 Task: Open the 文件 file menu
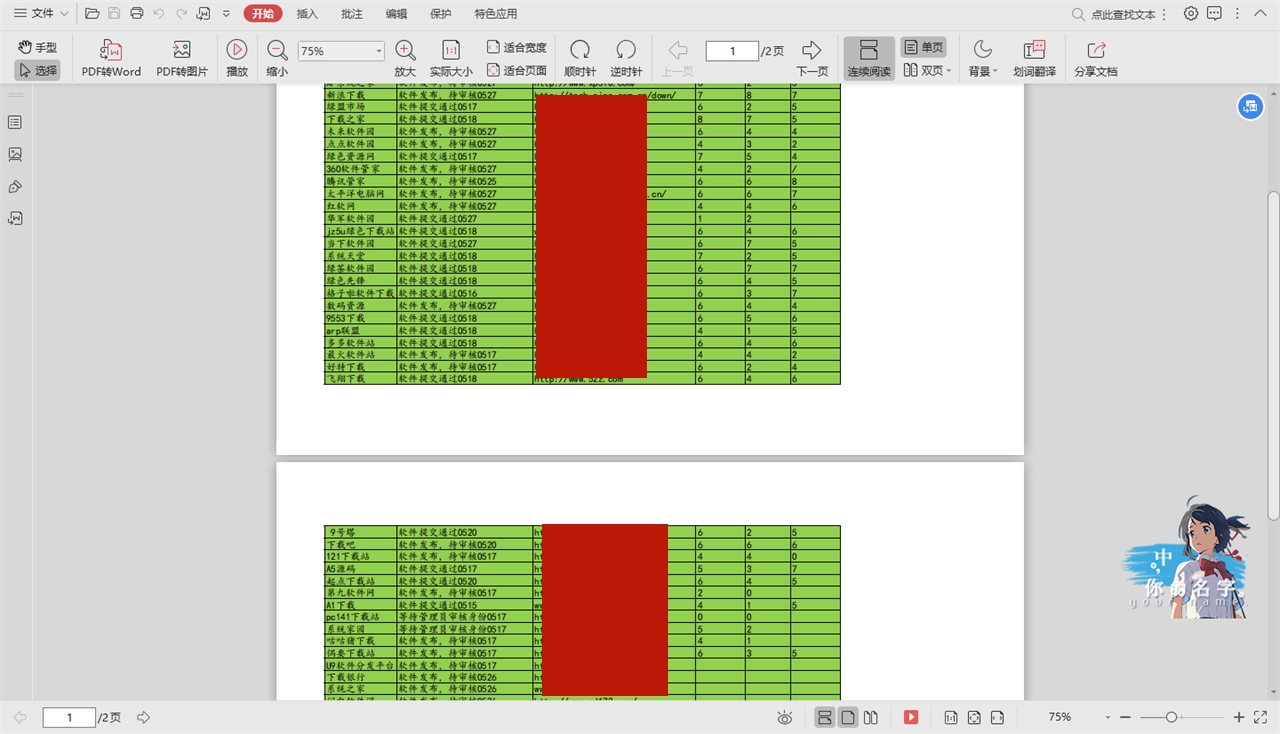(41, 14)
